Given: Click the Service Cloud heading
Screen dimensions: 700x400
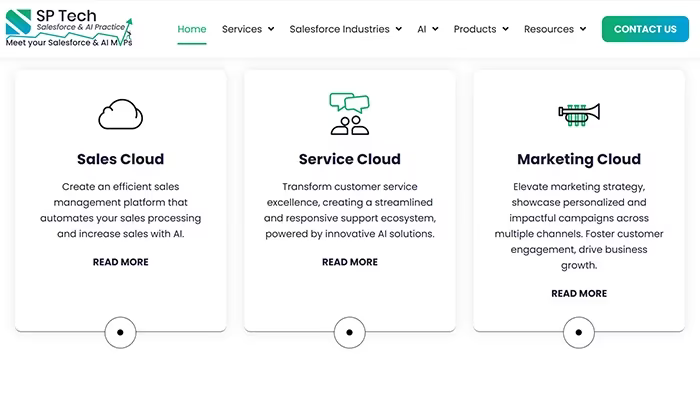Looking at the screenshot, I should 350,159.
